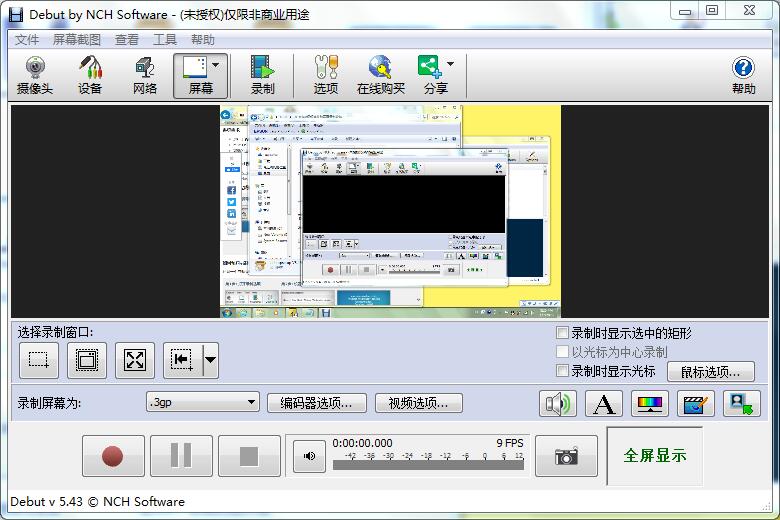Open the 帮助 menu in menu bar
Screen dimensions: 780x520
coord(202,39)
